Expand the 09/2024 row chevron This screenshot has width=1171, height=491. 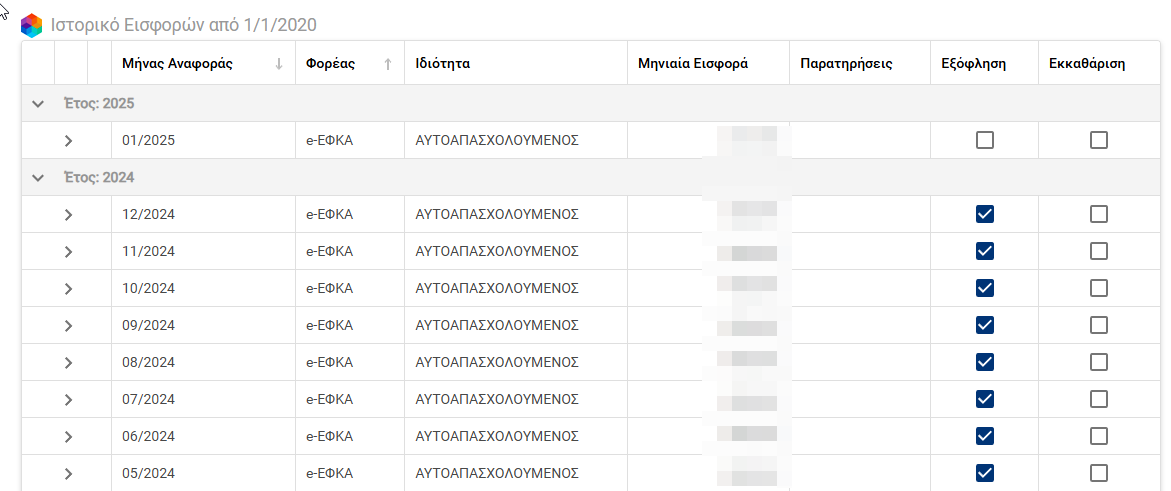pos(68,325)
